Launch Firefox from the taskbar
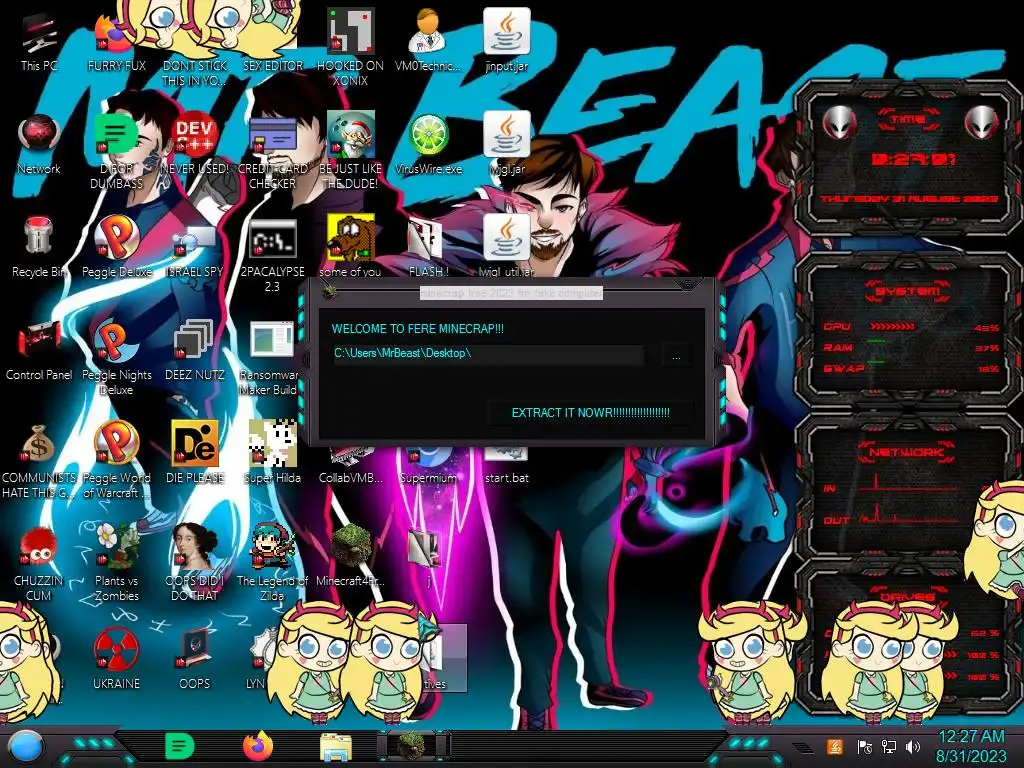The image size is (1024, 768). (258, 746)
